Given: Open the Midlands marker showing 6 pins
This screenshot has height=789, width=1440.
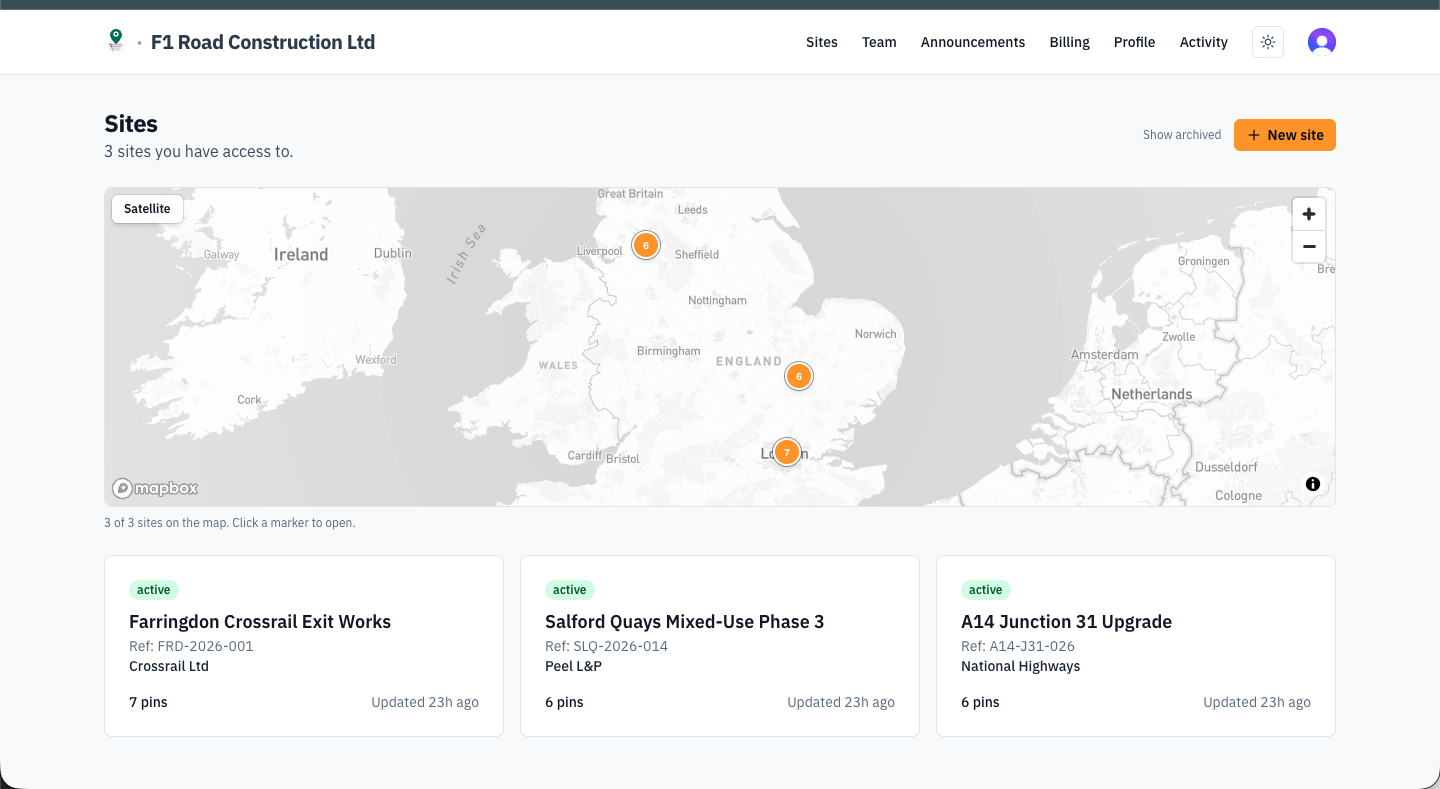Looking at the screenshot, I should (x=798, y=376).
